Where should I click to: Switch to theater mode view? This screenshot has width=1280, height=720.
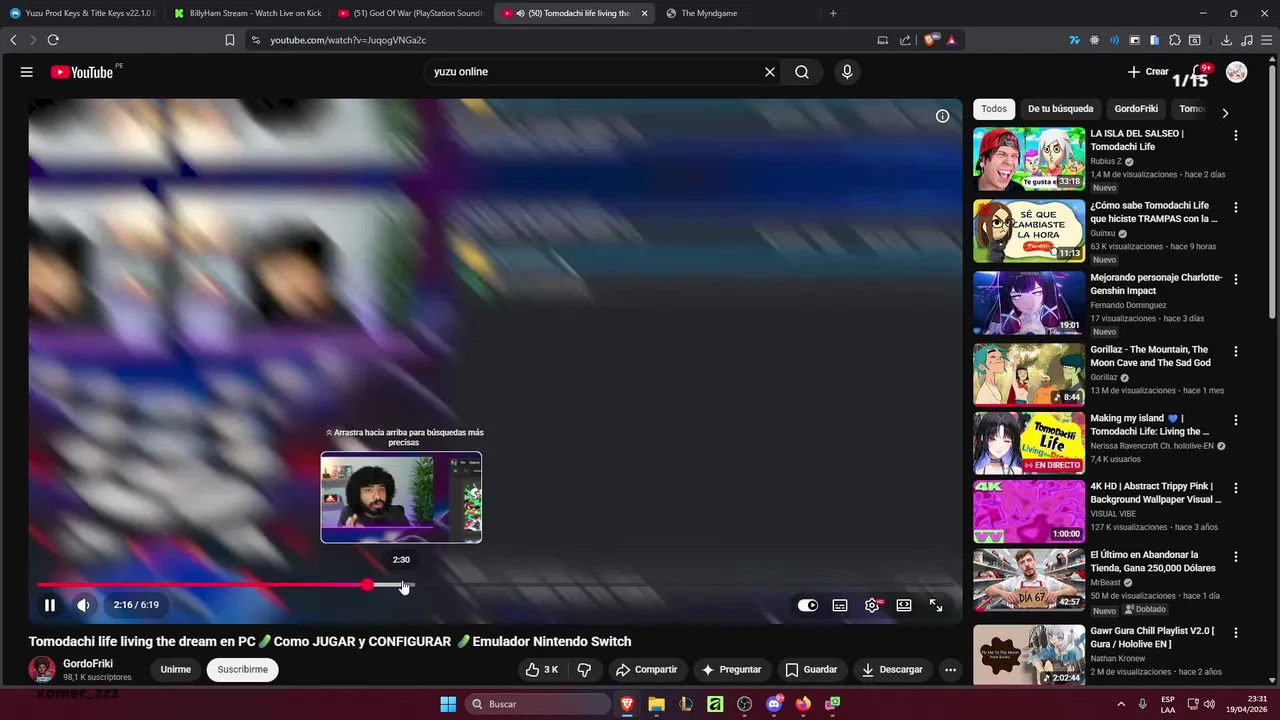pos(904,605)
